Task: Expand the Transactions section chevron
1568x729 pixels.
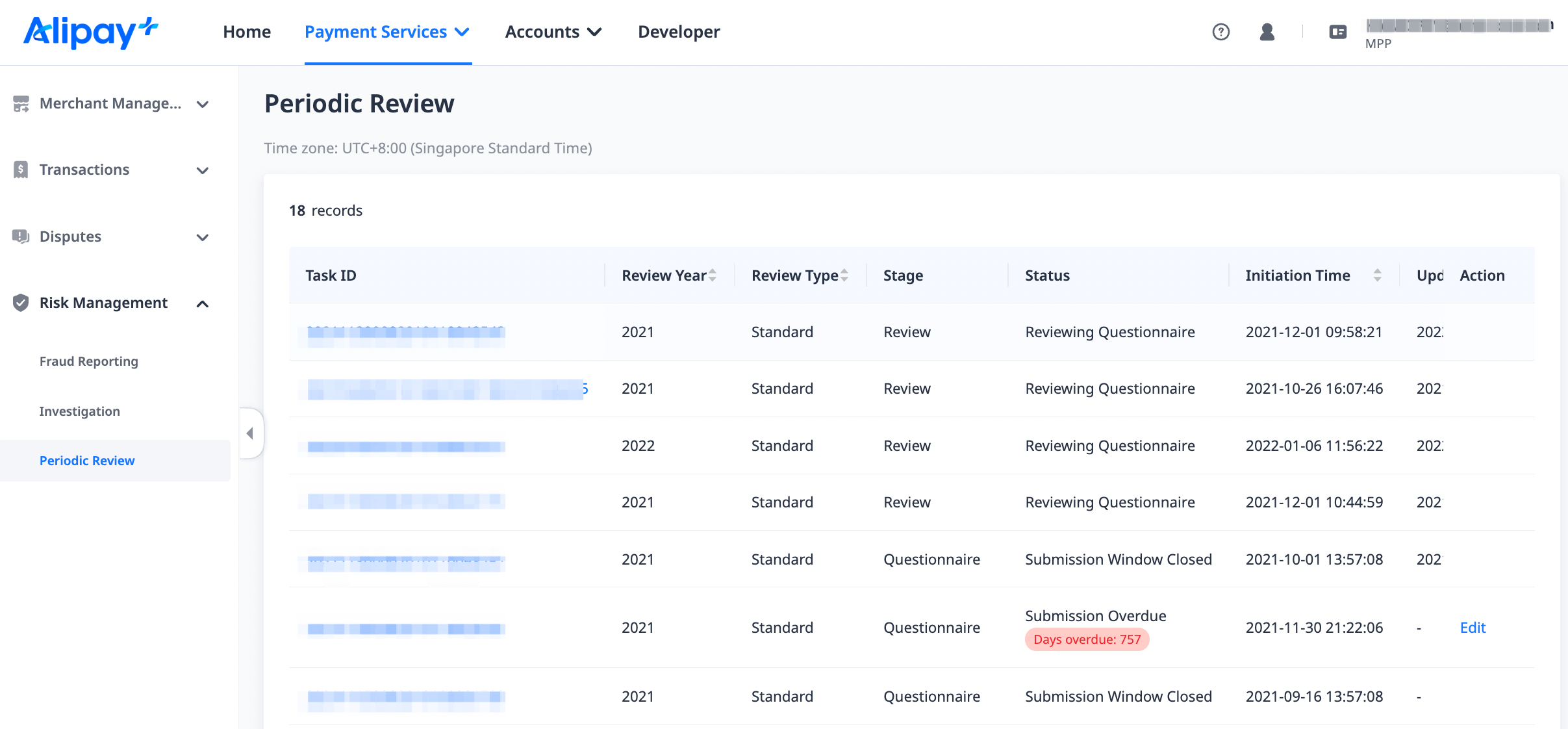Action: coord(203,171)
